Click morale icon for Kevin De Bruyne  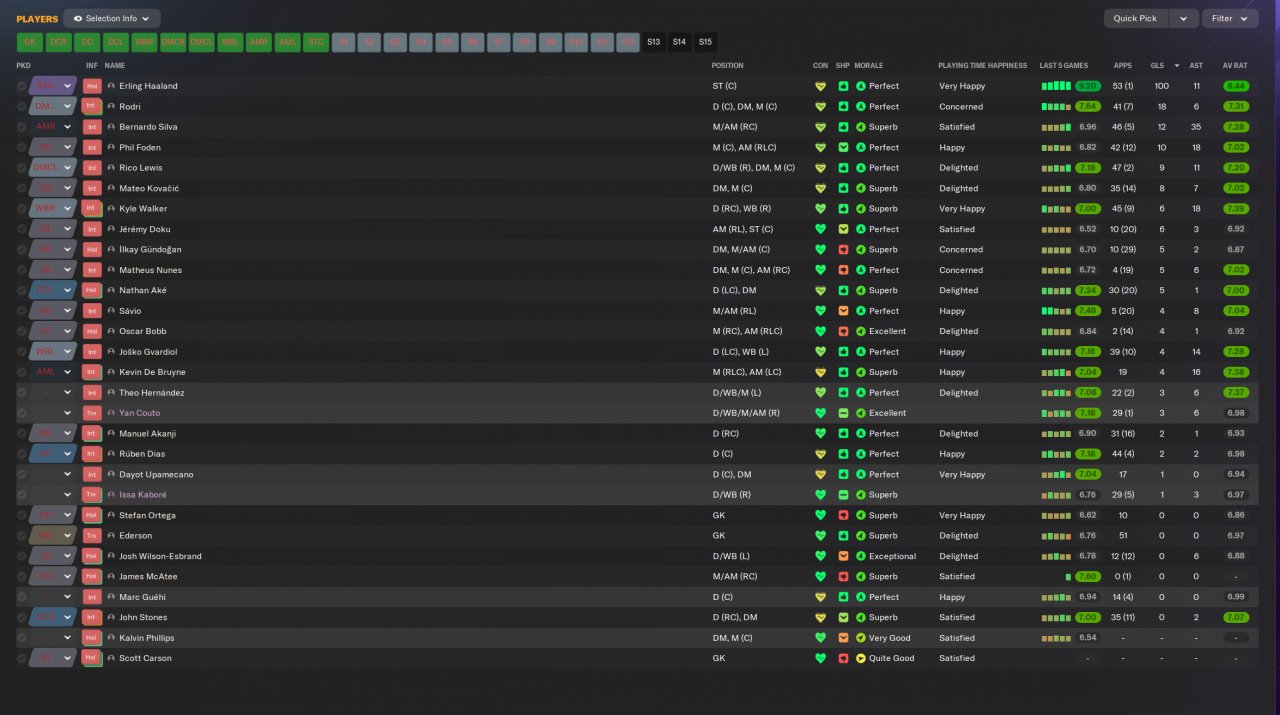(x=861, y=372)
